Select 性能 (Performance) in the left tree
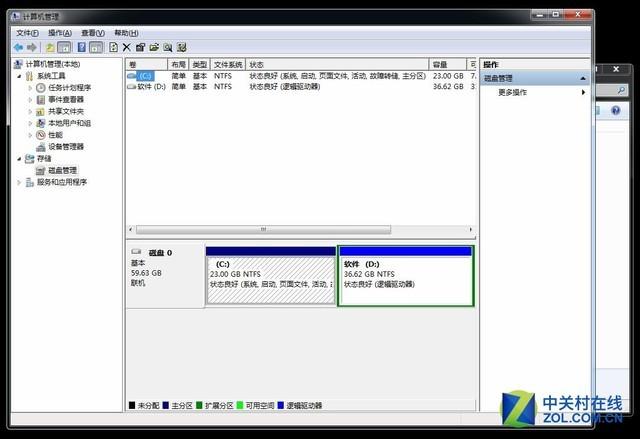This screenshot has width=640, height=439. pos(54,134)
